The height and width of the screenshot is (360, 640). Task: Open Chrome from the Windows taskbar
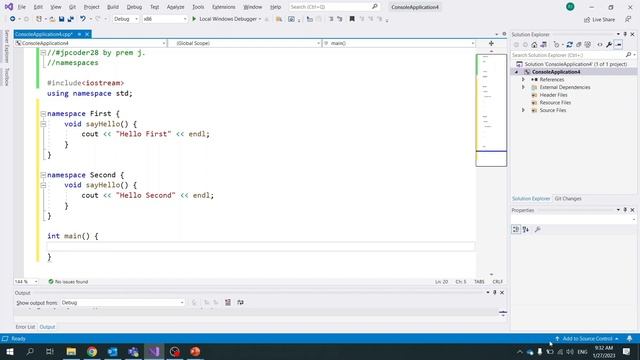point(92,351)
